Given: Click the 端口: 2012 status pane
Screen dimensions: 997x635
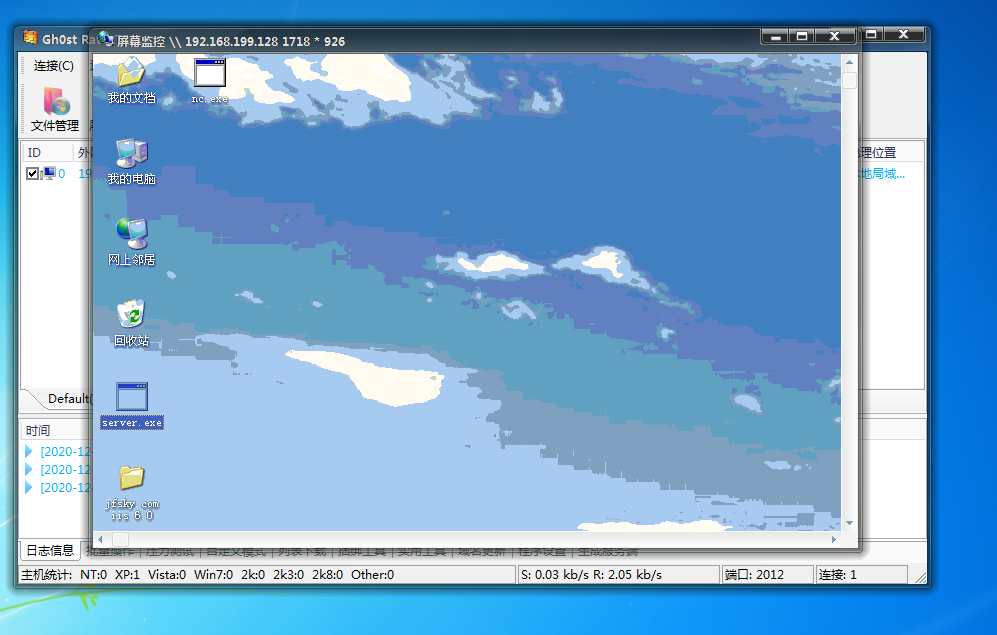Looking at the screenshot, I should (x=767, y=575).
